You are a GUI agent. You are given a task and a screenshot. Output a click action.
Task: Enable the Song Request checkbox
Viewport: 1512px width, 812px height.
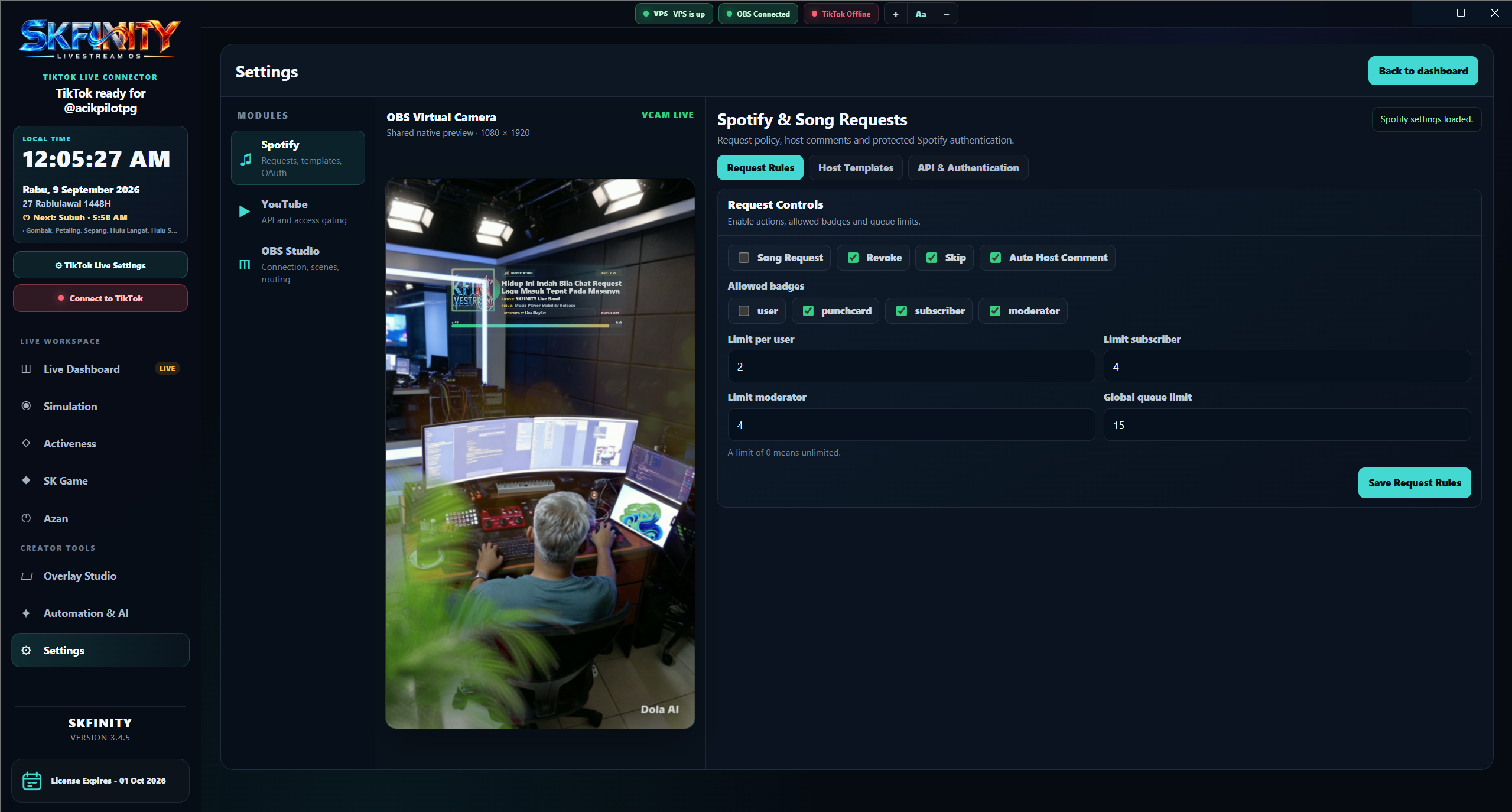click(x=744, y=258)
